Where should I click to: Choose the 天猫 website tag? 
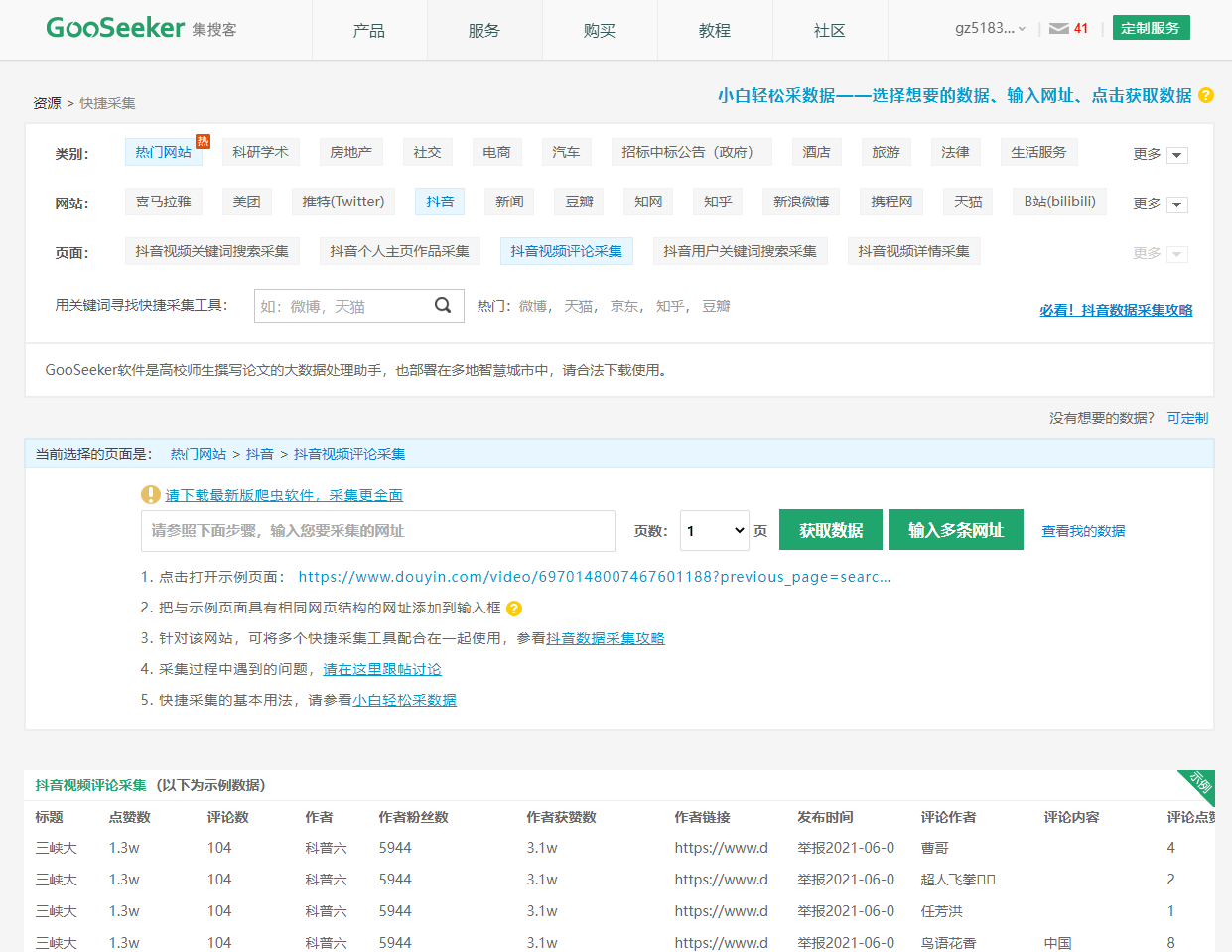click(968, 202)
